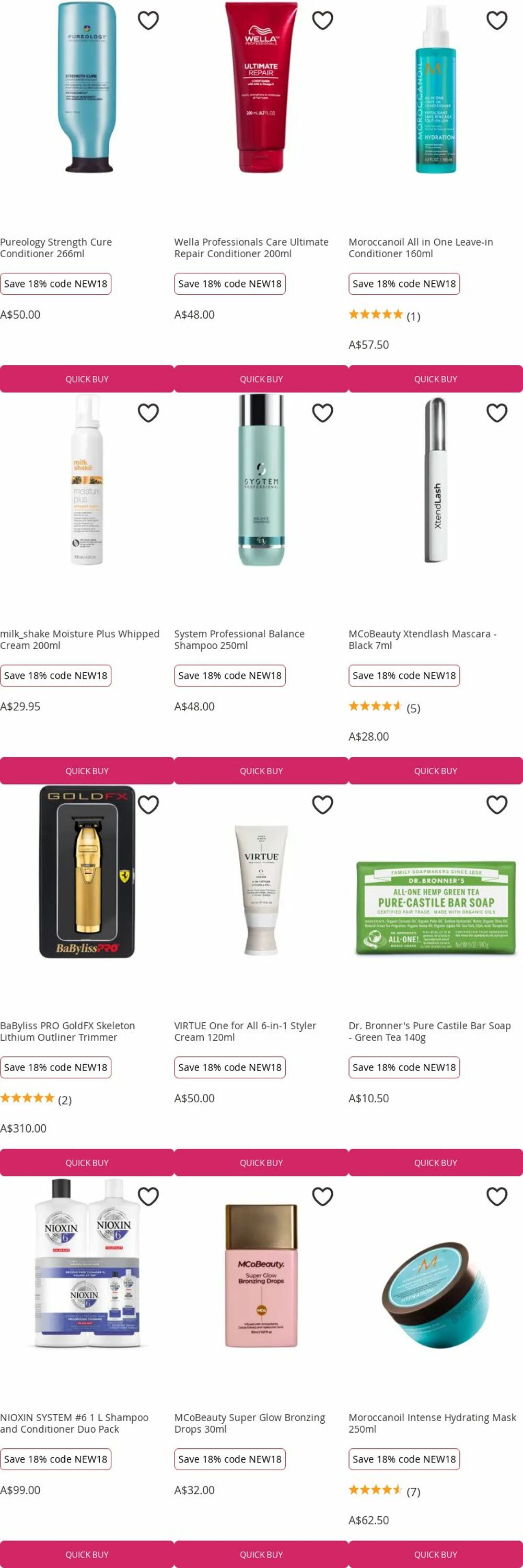Tap heart on BaByliss PRO GoldFX Trimmer

tap(148, 805)
